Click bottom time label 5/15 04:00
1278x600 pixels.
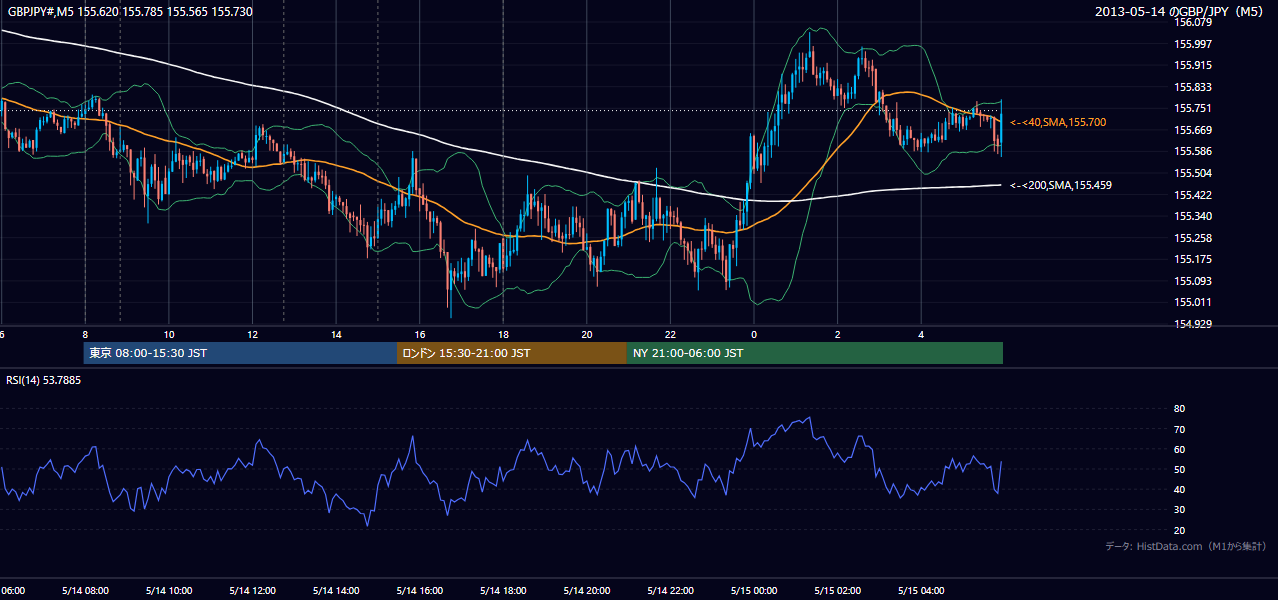(921, 590)
